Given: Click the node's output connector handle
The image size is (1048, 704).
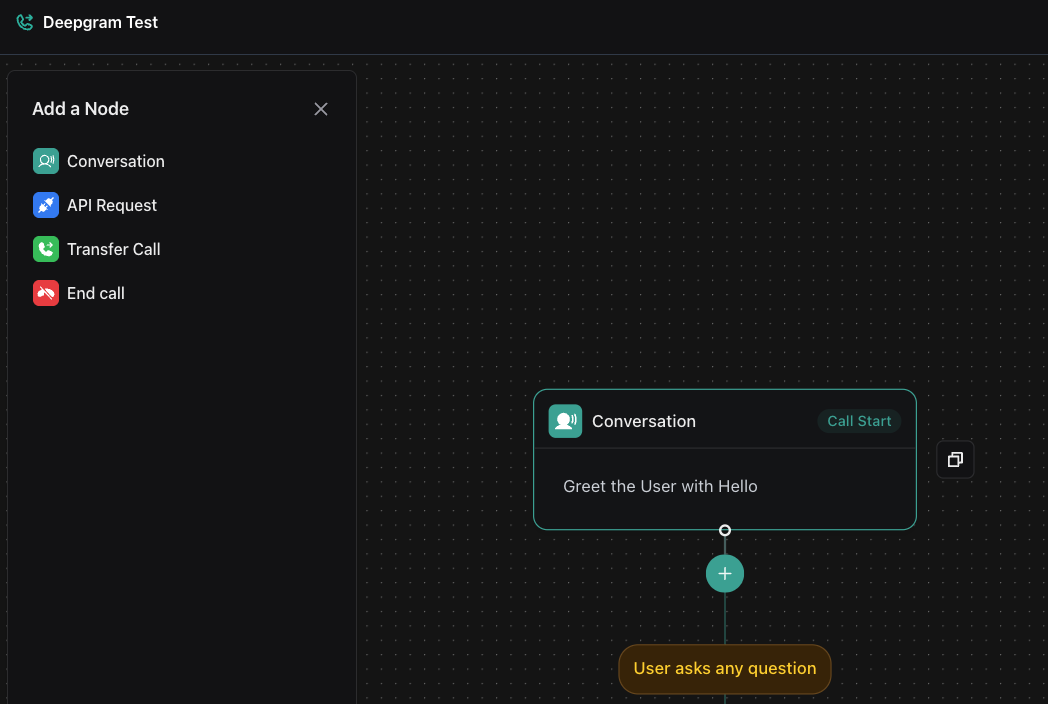Looking at the screenshot, I should [x=725, y=530].
